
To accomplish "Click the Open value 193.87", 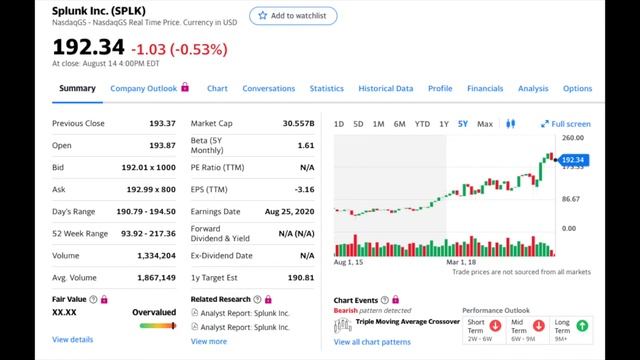I will point(162,145).
